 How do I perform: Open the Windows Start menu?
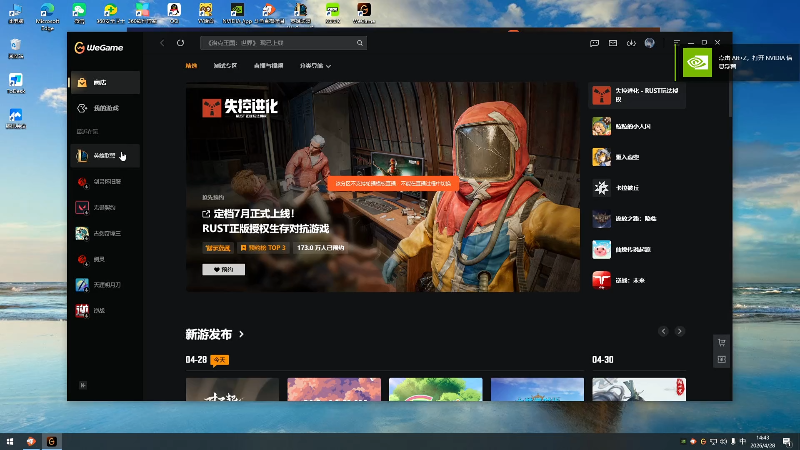tap(10, 442)
